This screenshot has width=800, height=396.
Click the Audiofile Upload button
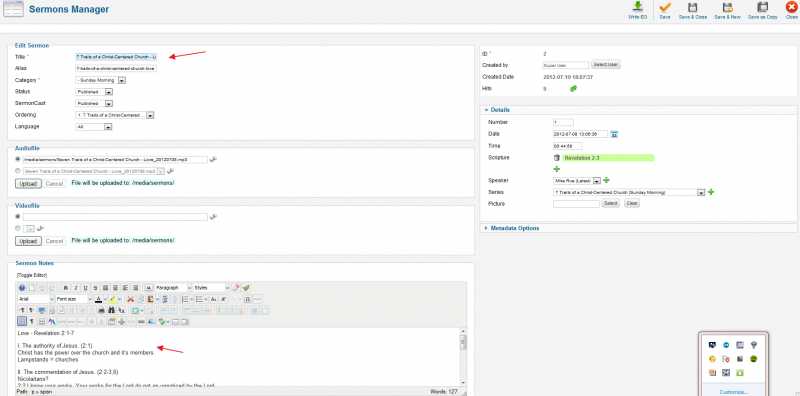pos(28,183)
